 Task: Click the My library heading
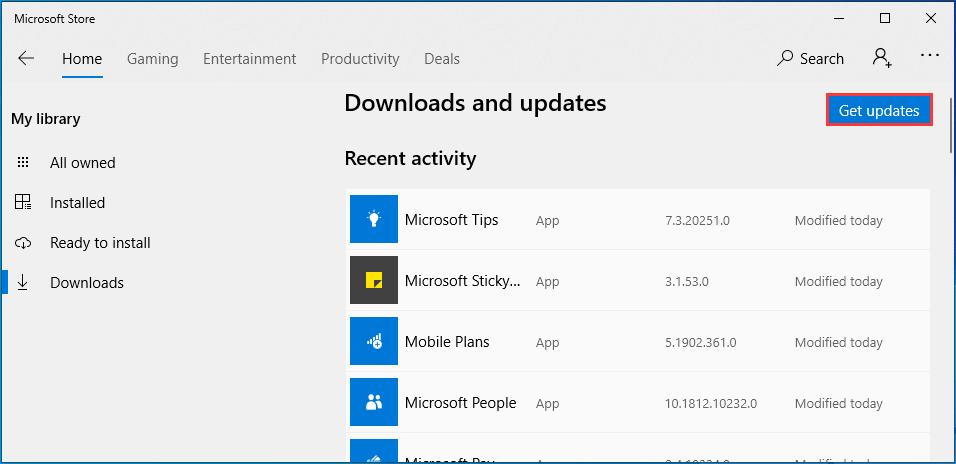(x=46, y=119)
